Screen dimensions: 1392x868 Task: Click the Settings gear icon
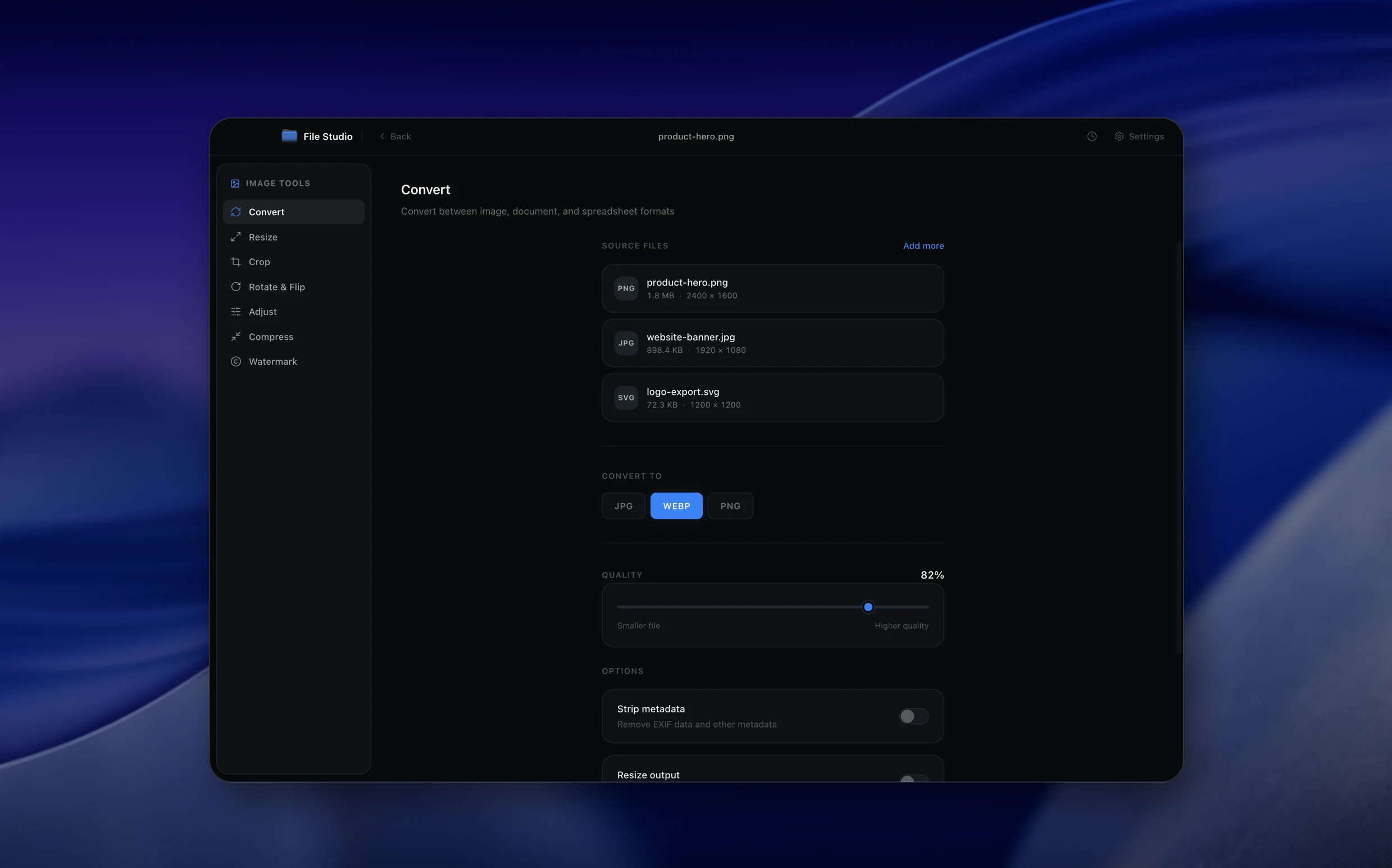click(1119, 136)
